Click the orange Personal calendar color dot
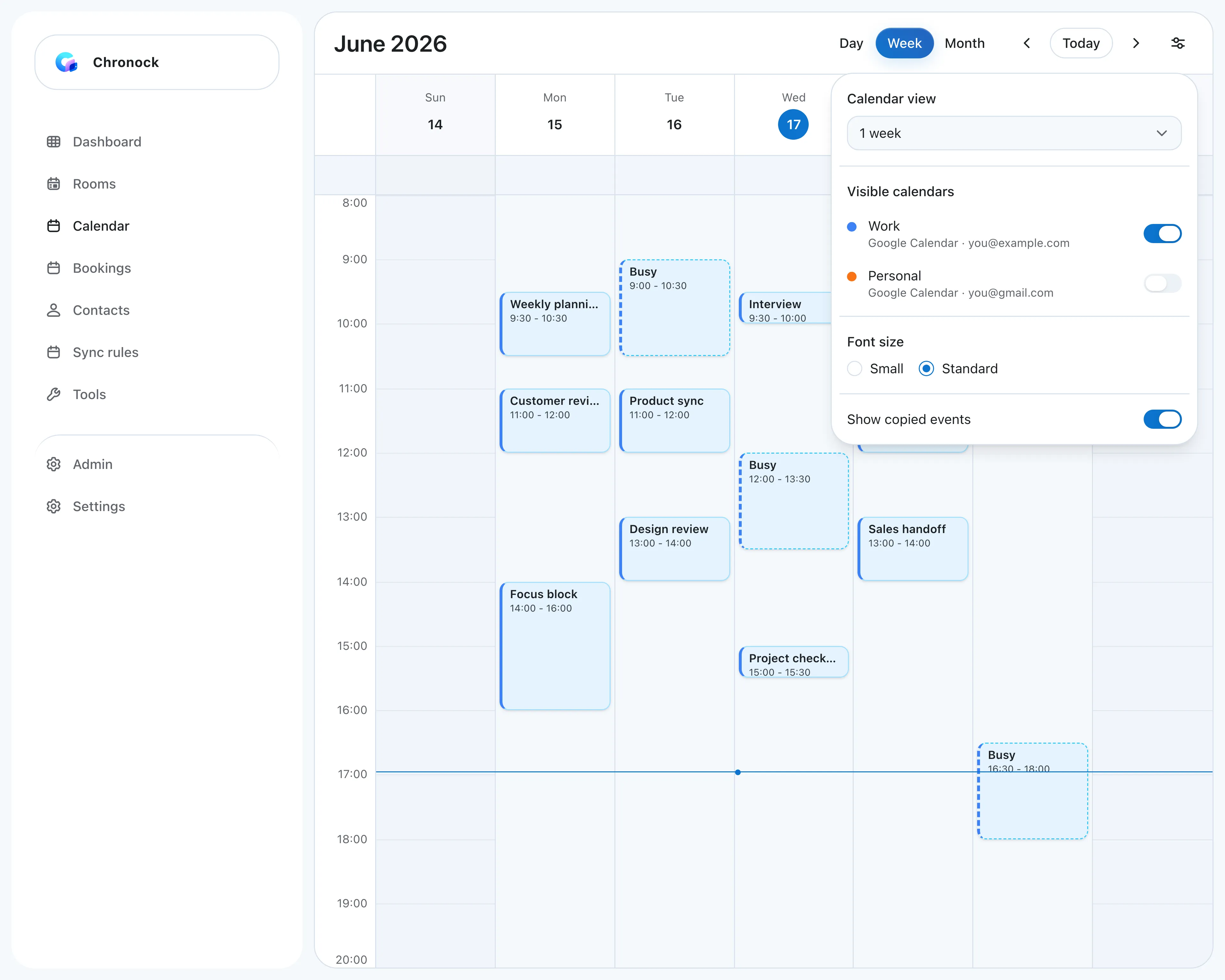1225x980 pixels. (851, 276)
